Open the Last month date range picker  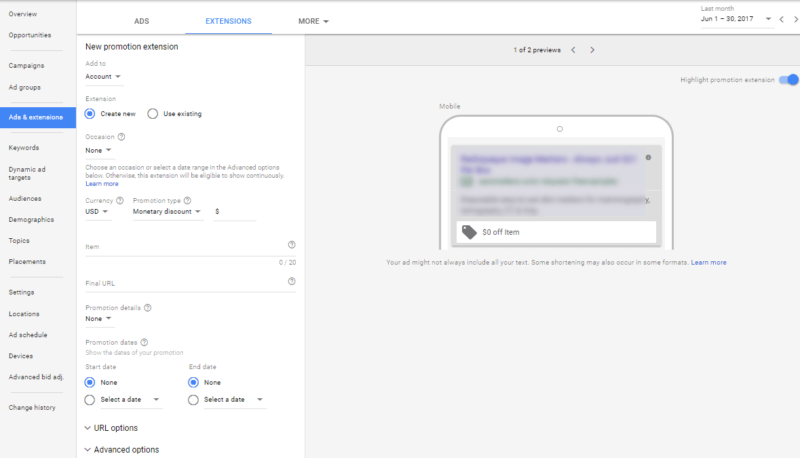pyautogui.click(x=737, y=19)
